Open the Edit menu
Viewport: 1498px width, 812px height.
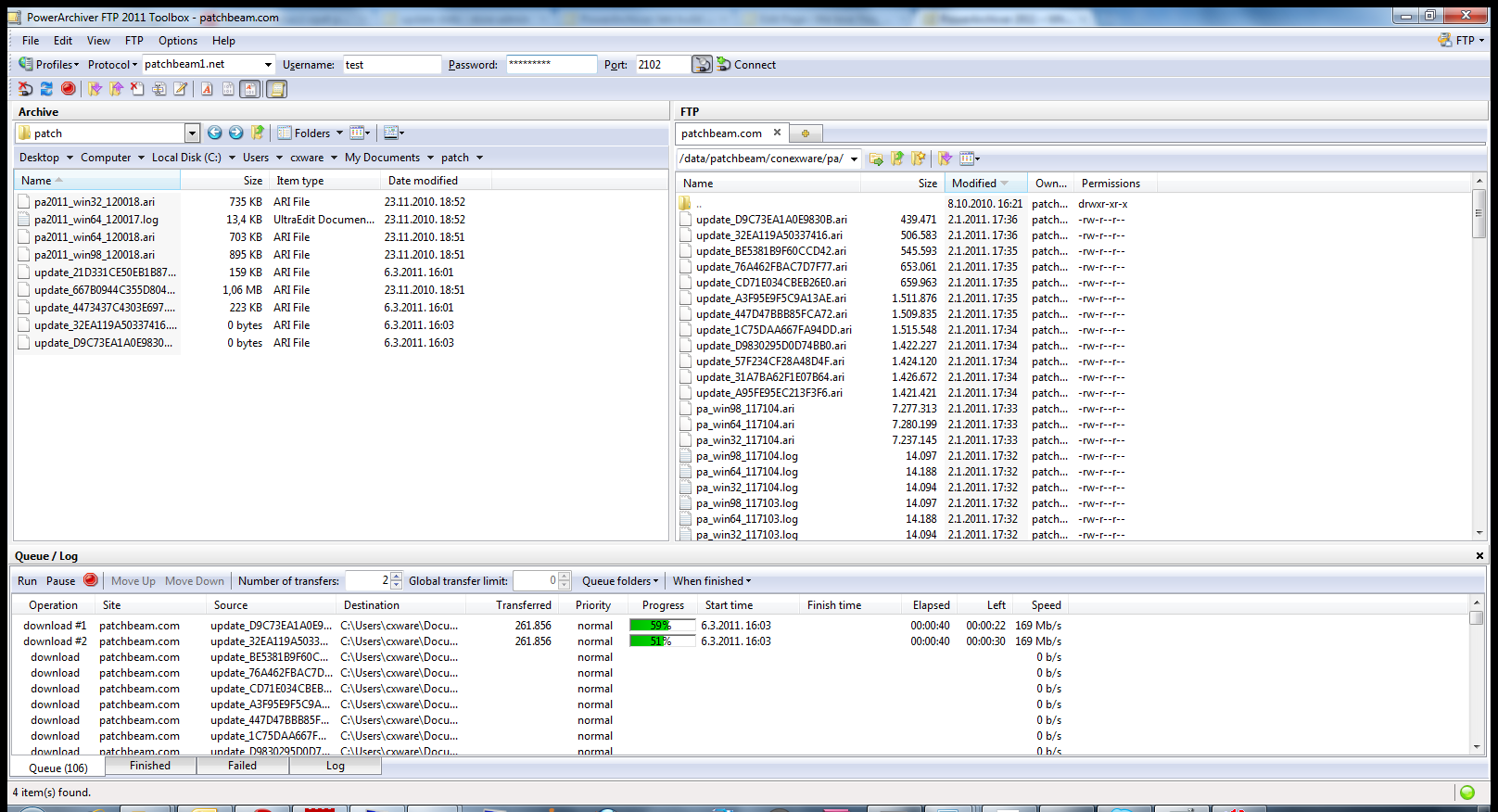[63, 41]
